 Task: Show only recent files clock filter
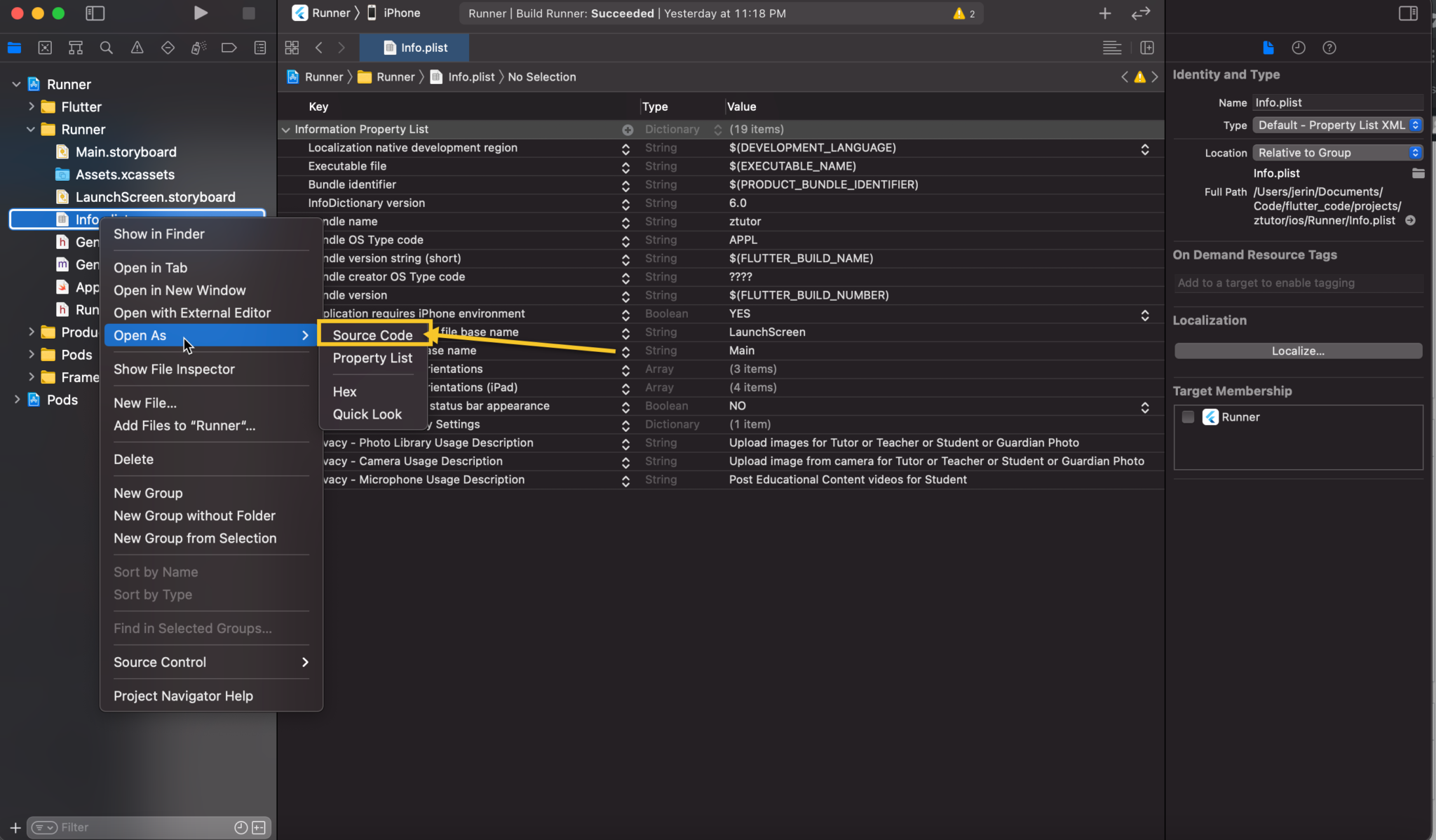241,827
